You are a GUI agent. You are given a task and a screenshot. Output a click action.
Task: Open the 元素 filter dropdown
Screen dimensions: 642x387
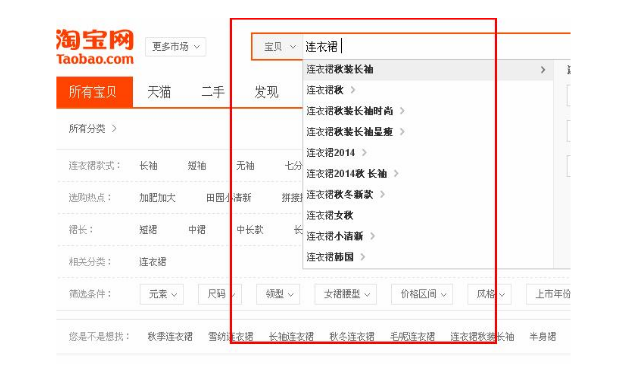tap(162, 294)
